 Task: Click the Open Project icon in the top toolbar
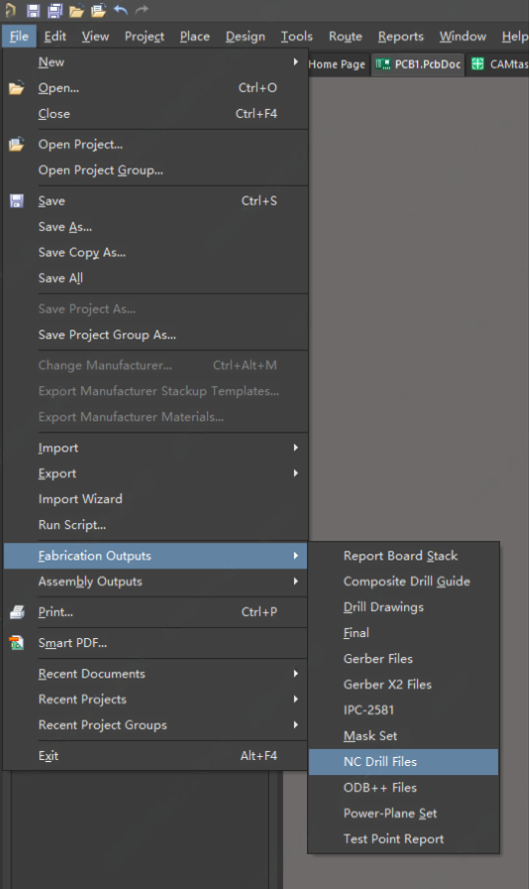click(99, 10)
